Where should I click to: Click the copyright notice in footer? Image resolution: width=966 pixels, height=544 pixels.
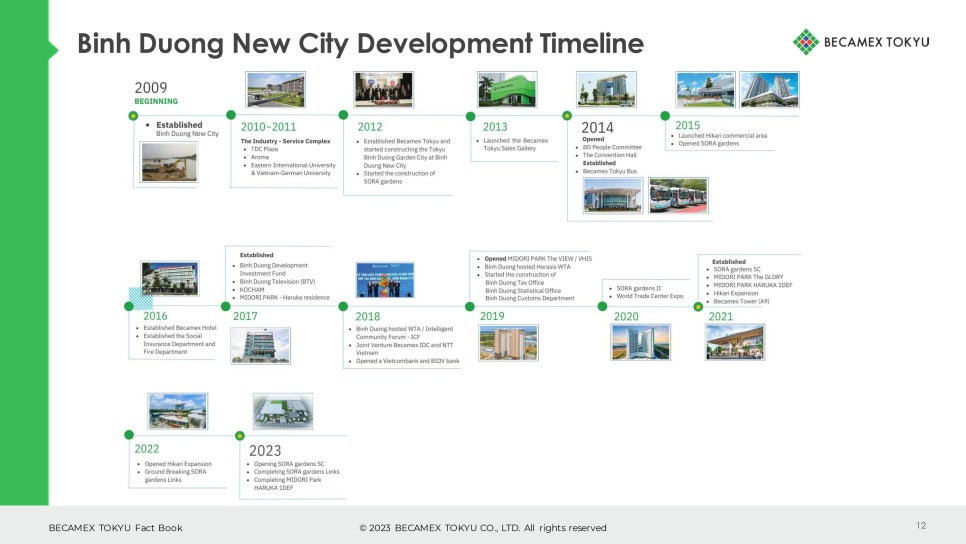pos(483,528)
